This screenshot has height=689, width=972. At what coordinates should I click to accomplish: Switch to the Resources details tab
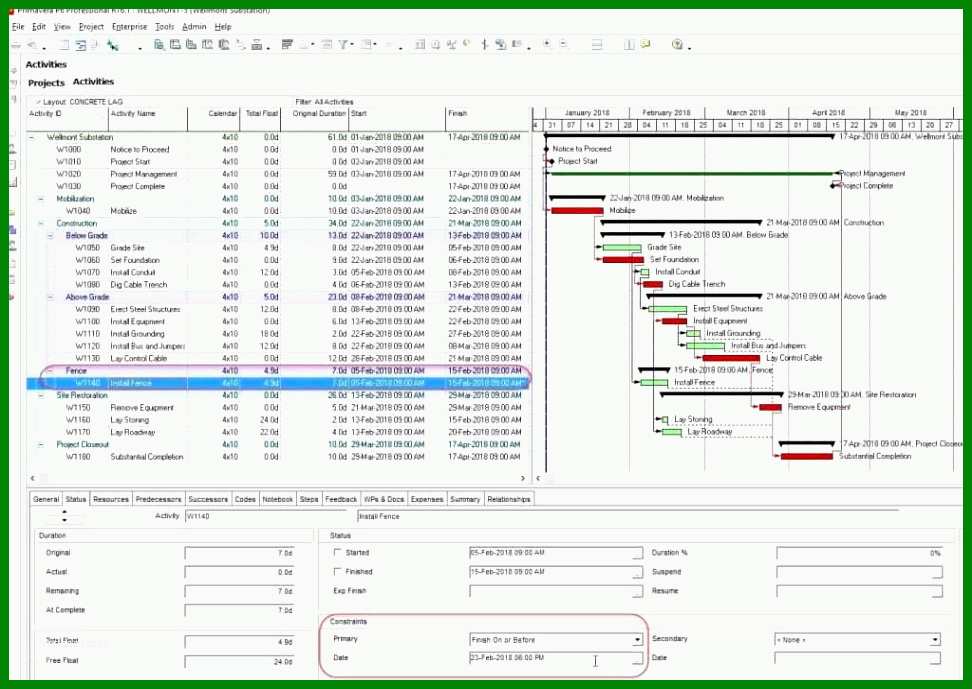110,499
